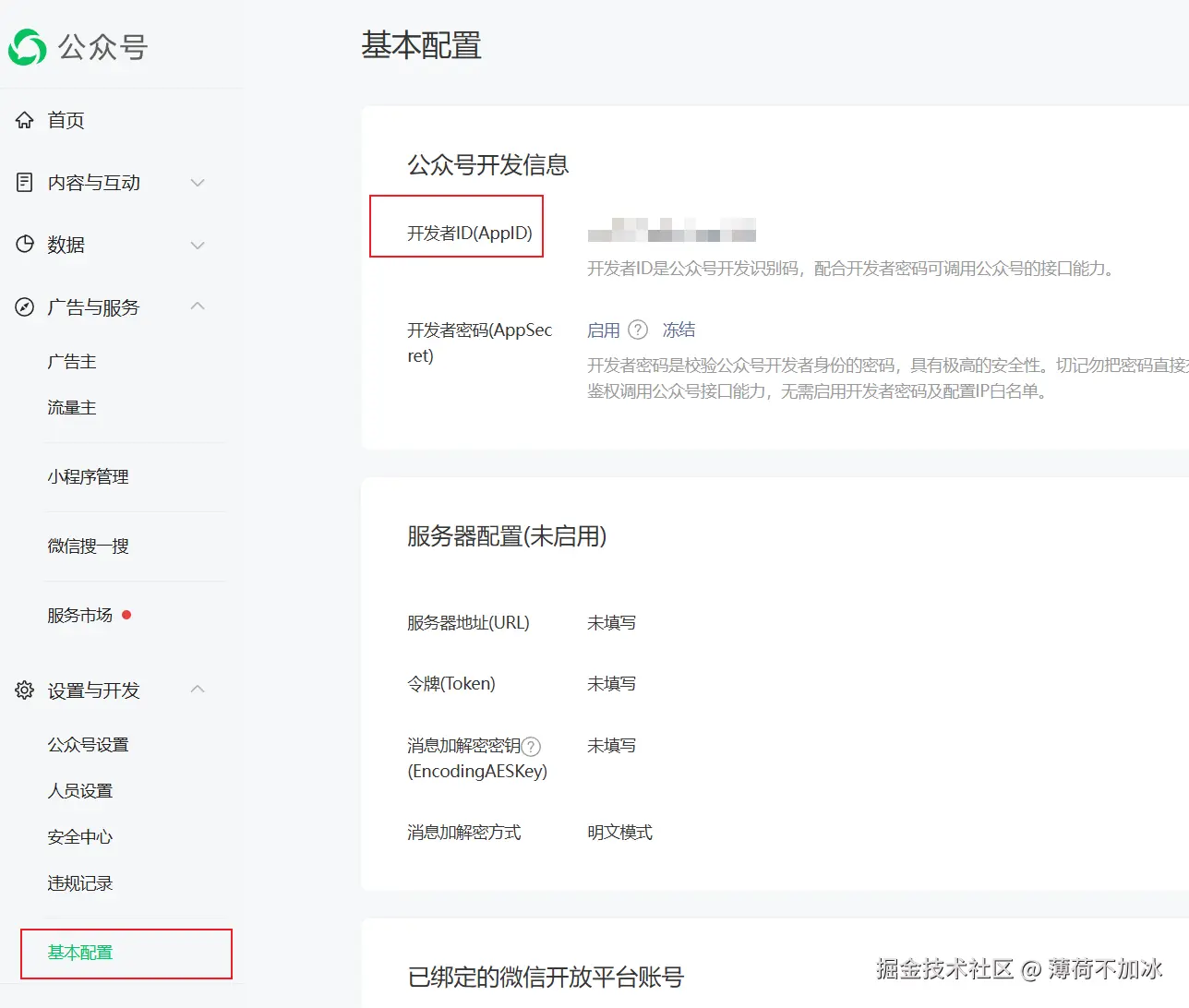Open 违规记录
The width and height of the screenshot is (1189, 1008).
pos(79,883)
